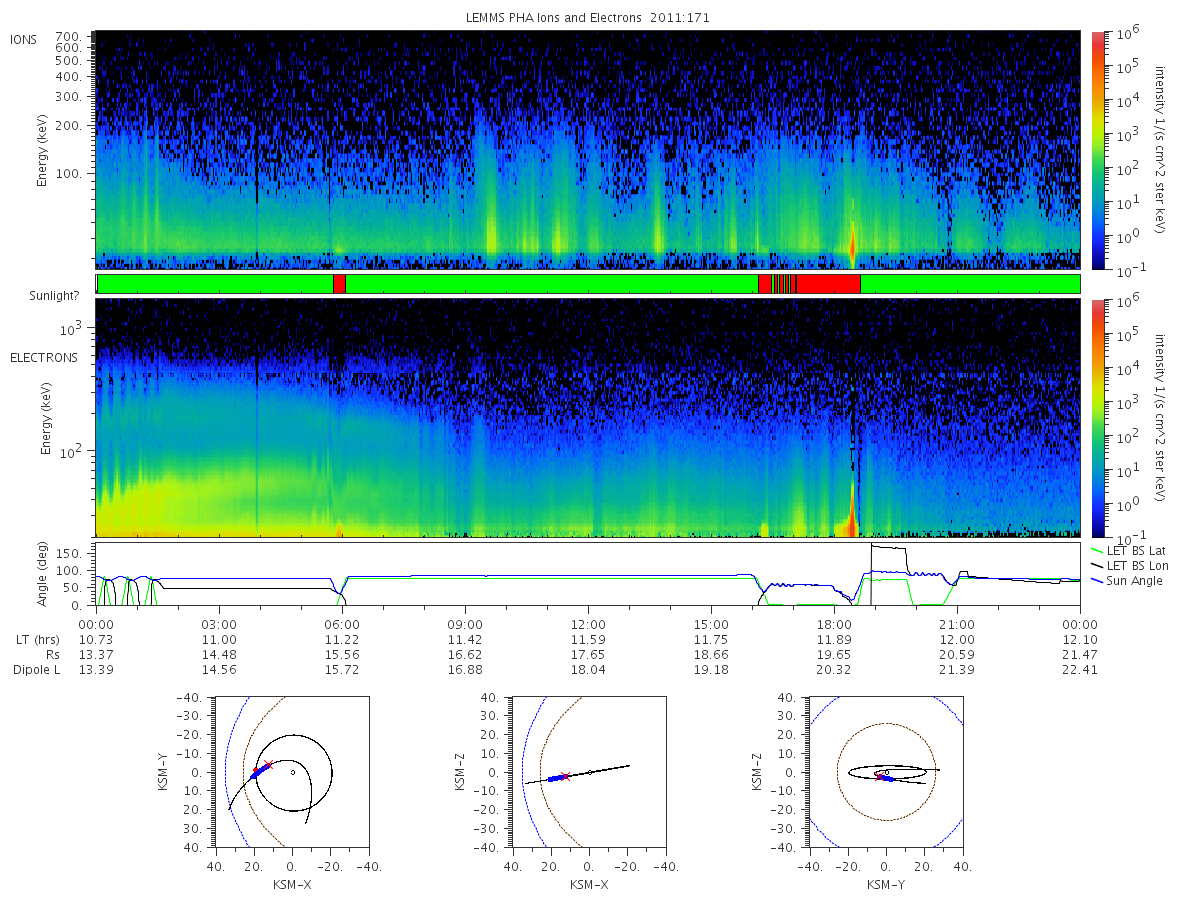The image size is (1200, 900).
Task: Click the plot title 'LEMMS PHA Ions and Electrons 2011:171'
Action: (588, 18)
